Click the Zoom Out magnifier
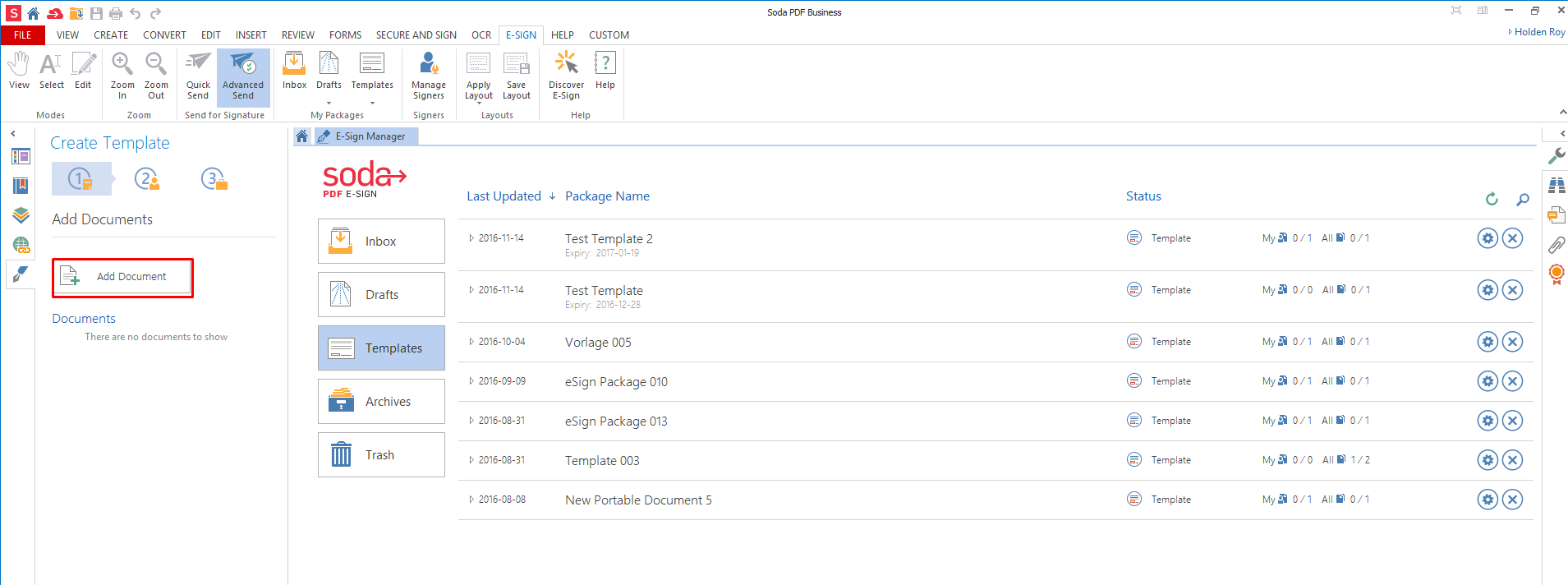 [x=156, y=75]
